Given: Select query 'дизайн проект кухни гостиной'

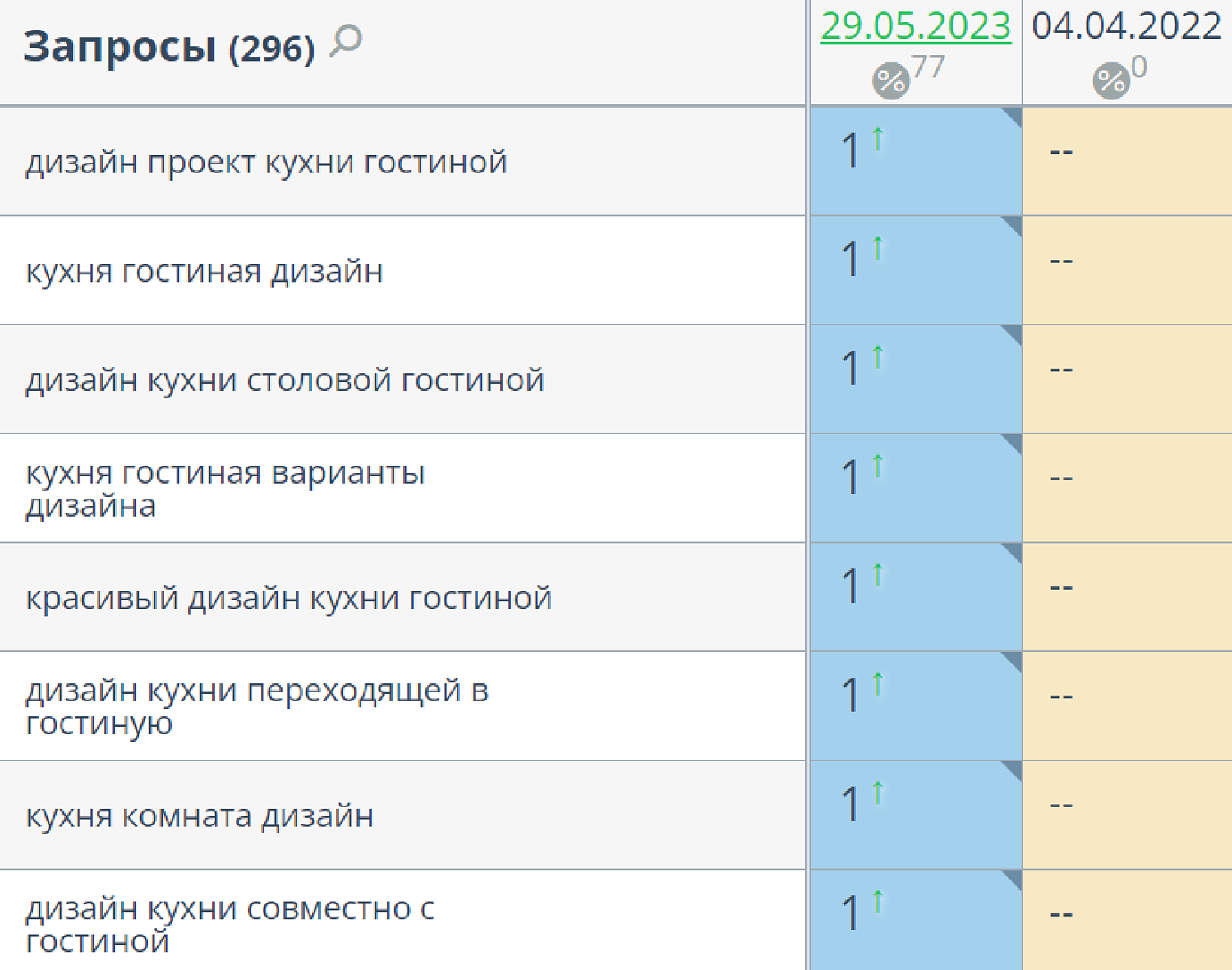Looking at the screenshot, I should [266, 162].
